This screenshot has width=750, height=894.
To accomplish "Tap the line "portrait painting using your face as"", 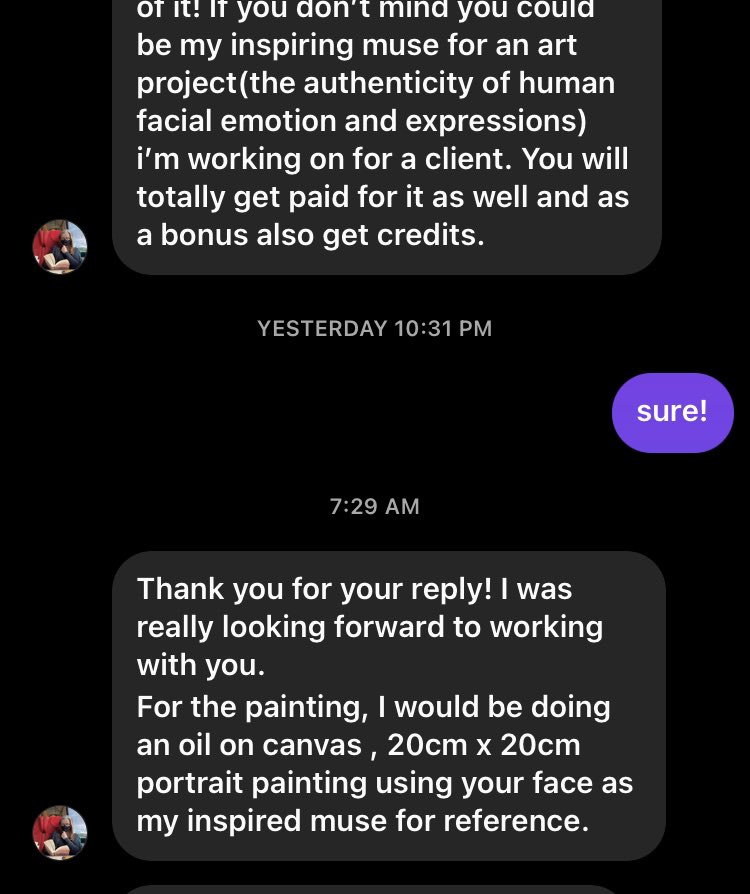I will pyautogui.click(x=384, y=783).
